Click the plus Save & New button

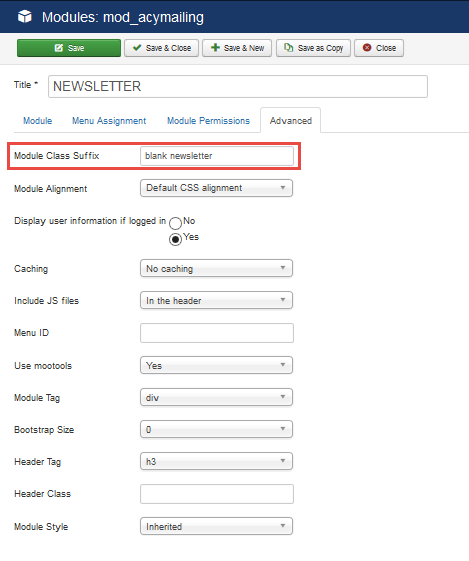coord(237,48)
